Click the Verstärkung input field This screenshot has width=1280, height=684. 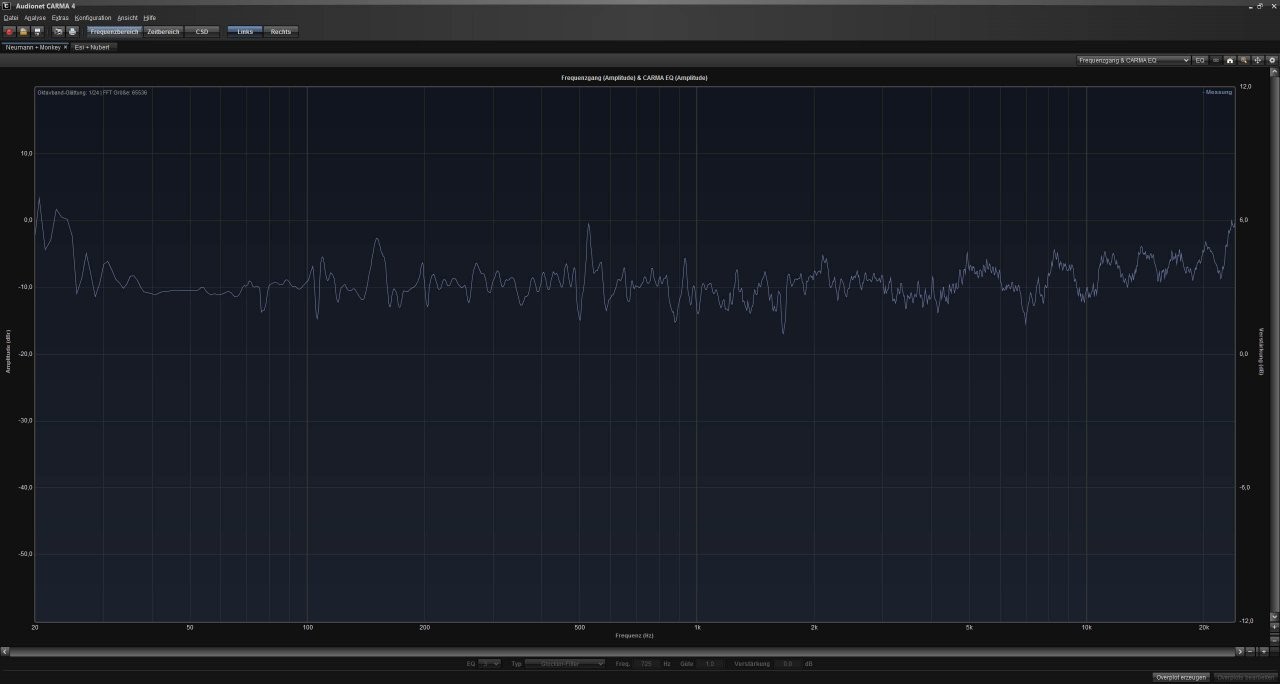(x=788, y=663)
